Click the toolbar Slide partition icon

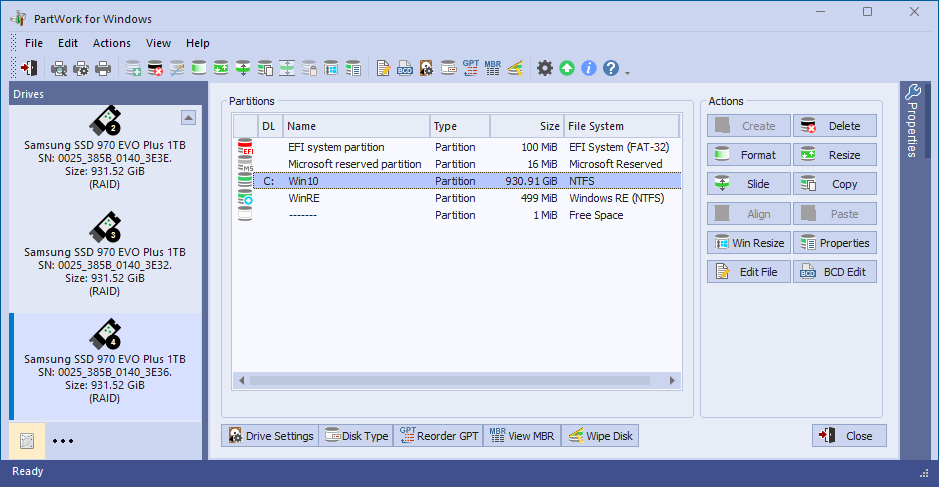243,68
